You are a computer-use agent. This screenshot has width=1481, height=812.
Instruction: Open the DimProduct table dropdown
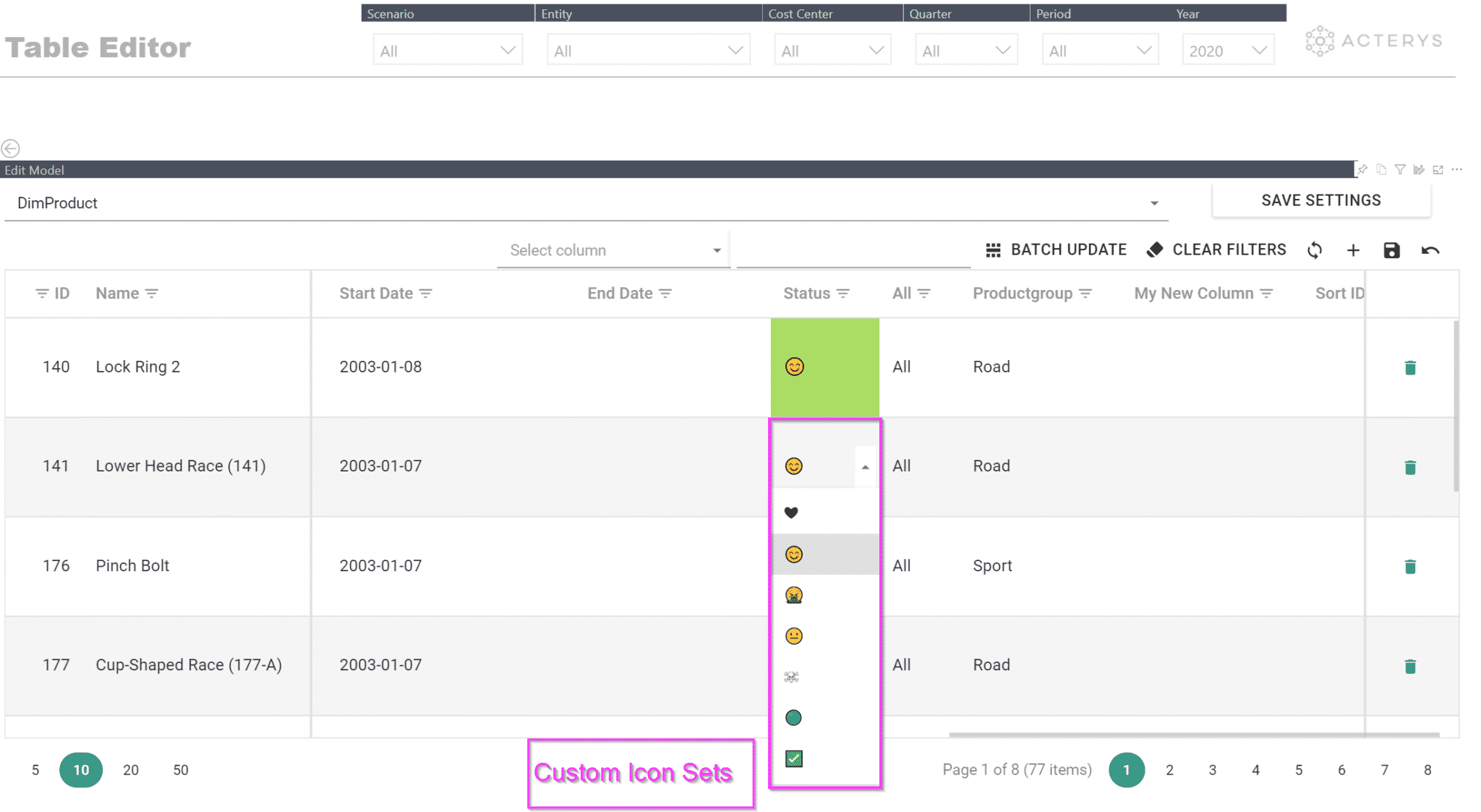point(1154,202)
